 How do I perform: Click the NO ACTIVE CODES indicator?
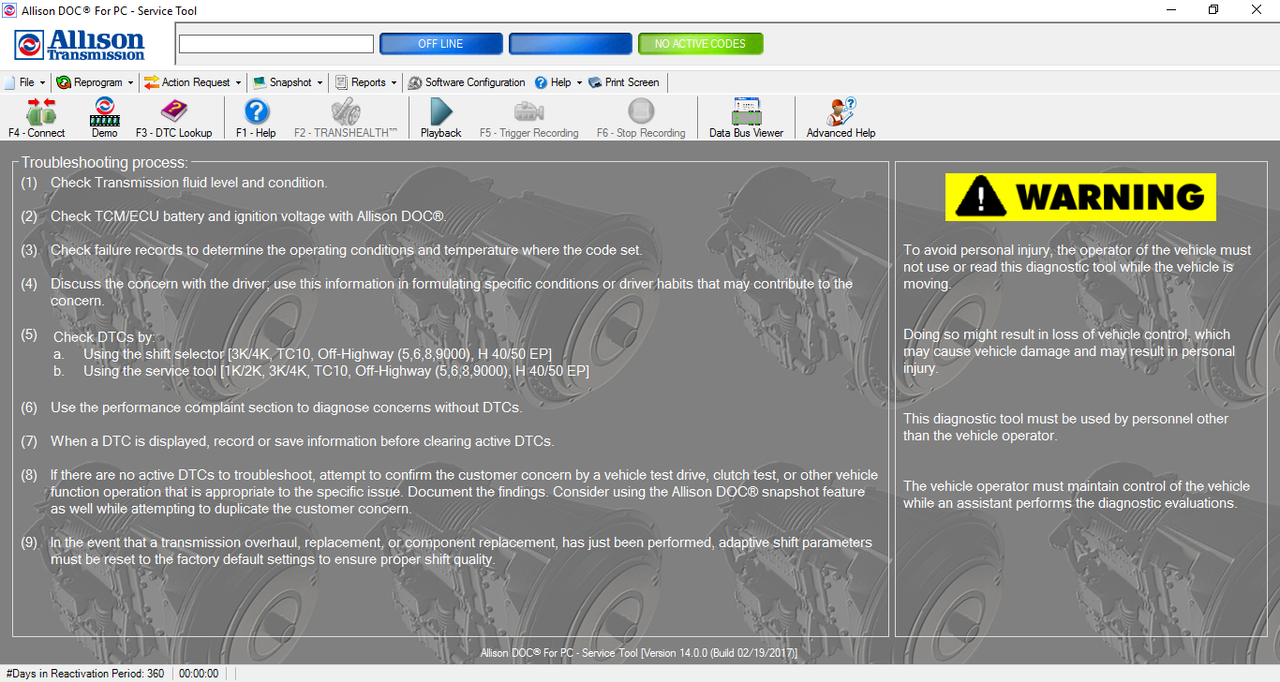pyautogui.click(x=700, y=44)
